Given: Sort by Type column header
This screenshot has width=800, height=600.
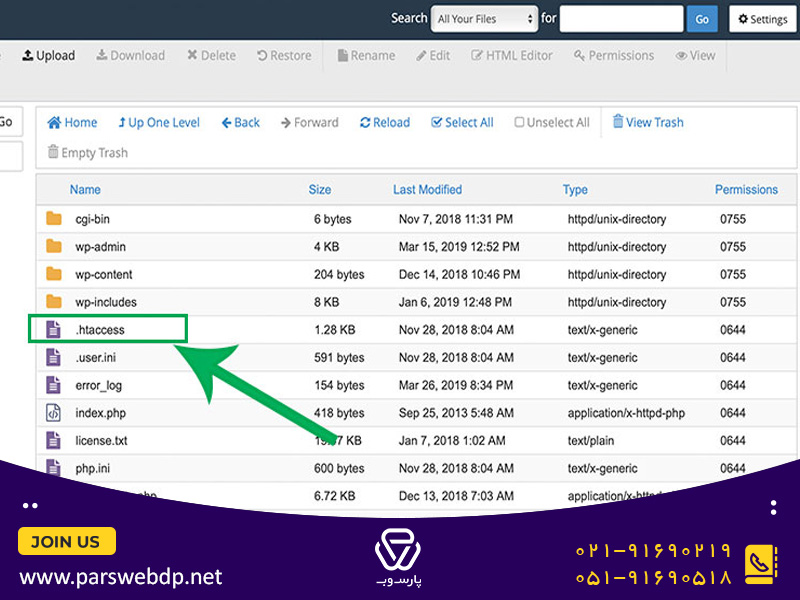Looking at the screenshot, I should [575, 190].
